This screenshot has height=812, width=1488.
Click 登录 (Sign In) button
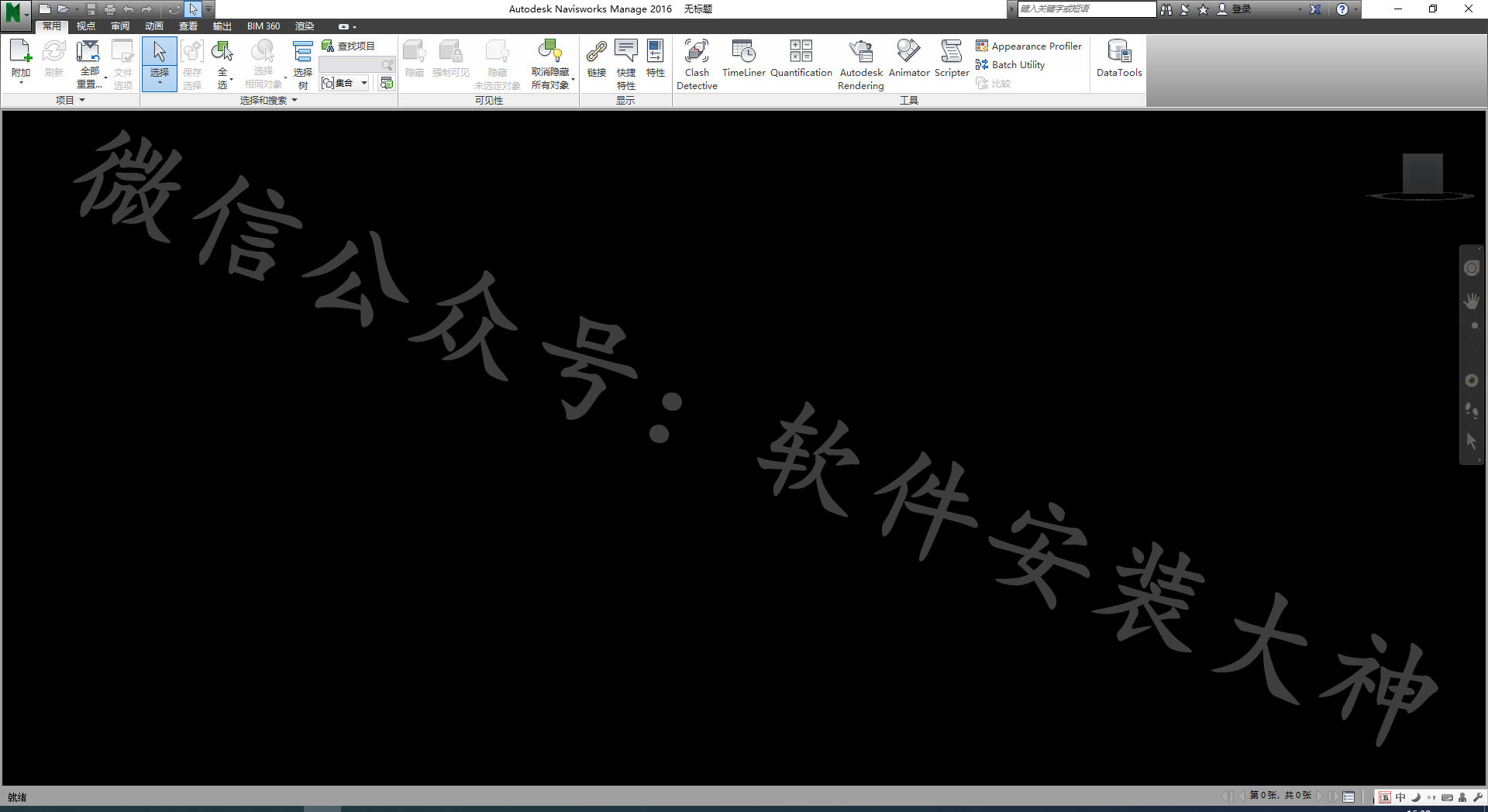click(1235, 9)
